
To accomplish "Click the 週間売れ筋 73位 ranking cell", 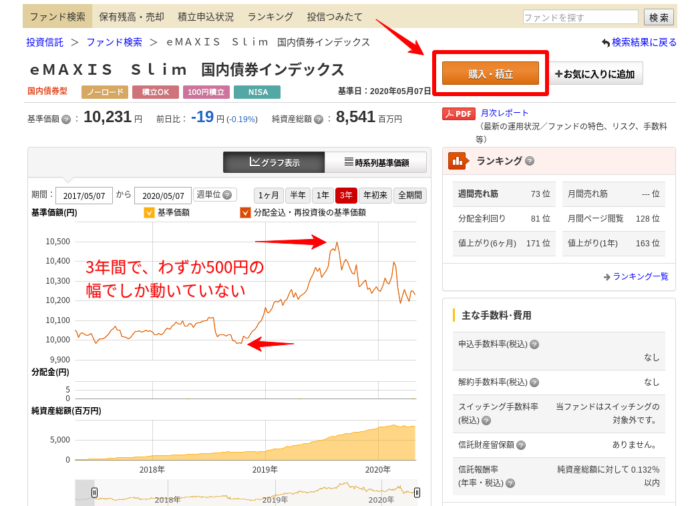I will [x=504, y=194].
